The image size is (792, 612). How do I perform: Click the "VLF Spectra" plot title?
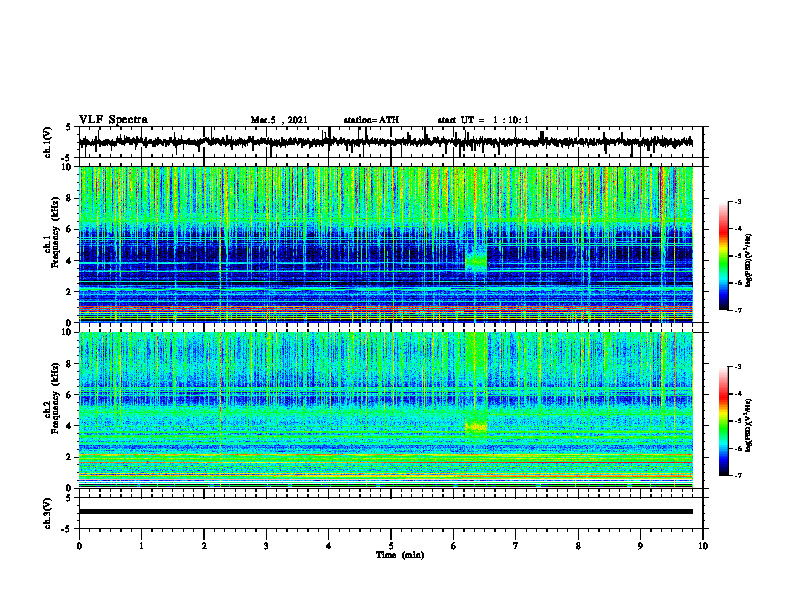pos(113,119)
